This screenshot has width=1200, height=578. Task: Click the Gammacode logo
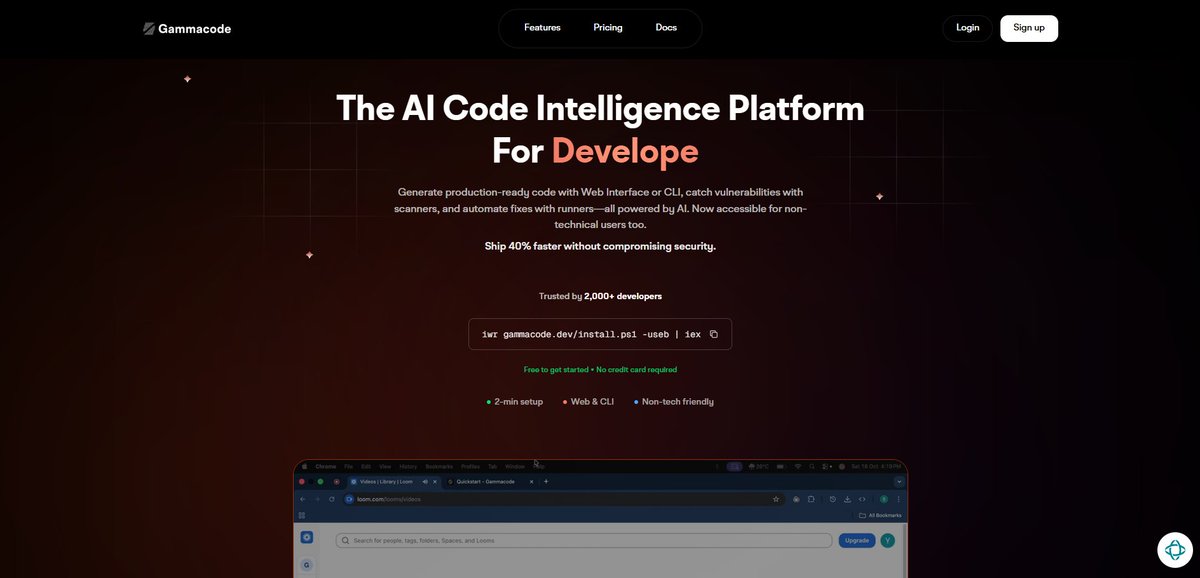(x=187, y=28)
